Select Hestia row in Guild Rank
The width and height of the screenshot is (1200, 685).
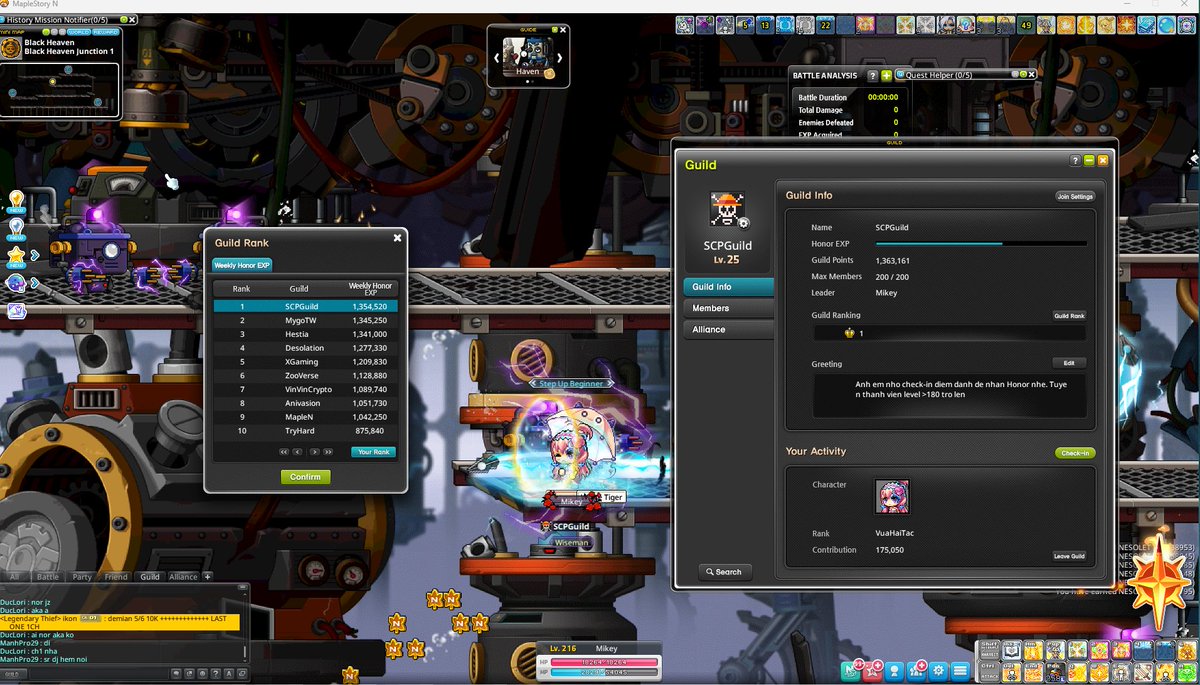click(305, 334)
